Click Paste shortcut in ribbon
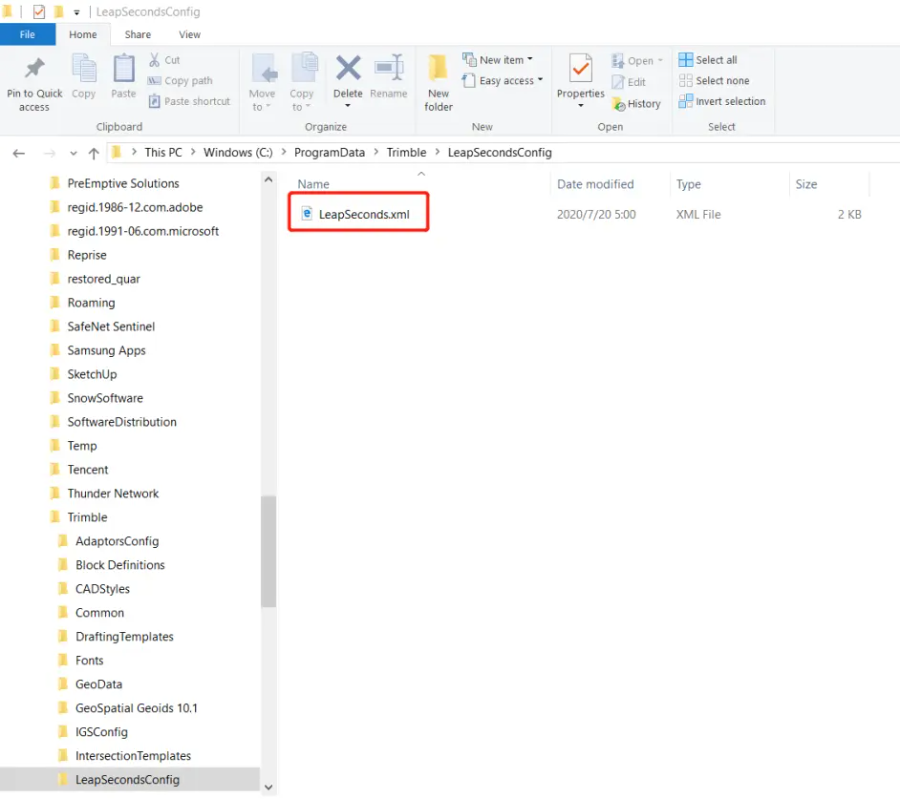Screen dimensions: 900x799 tap(189, 102)
